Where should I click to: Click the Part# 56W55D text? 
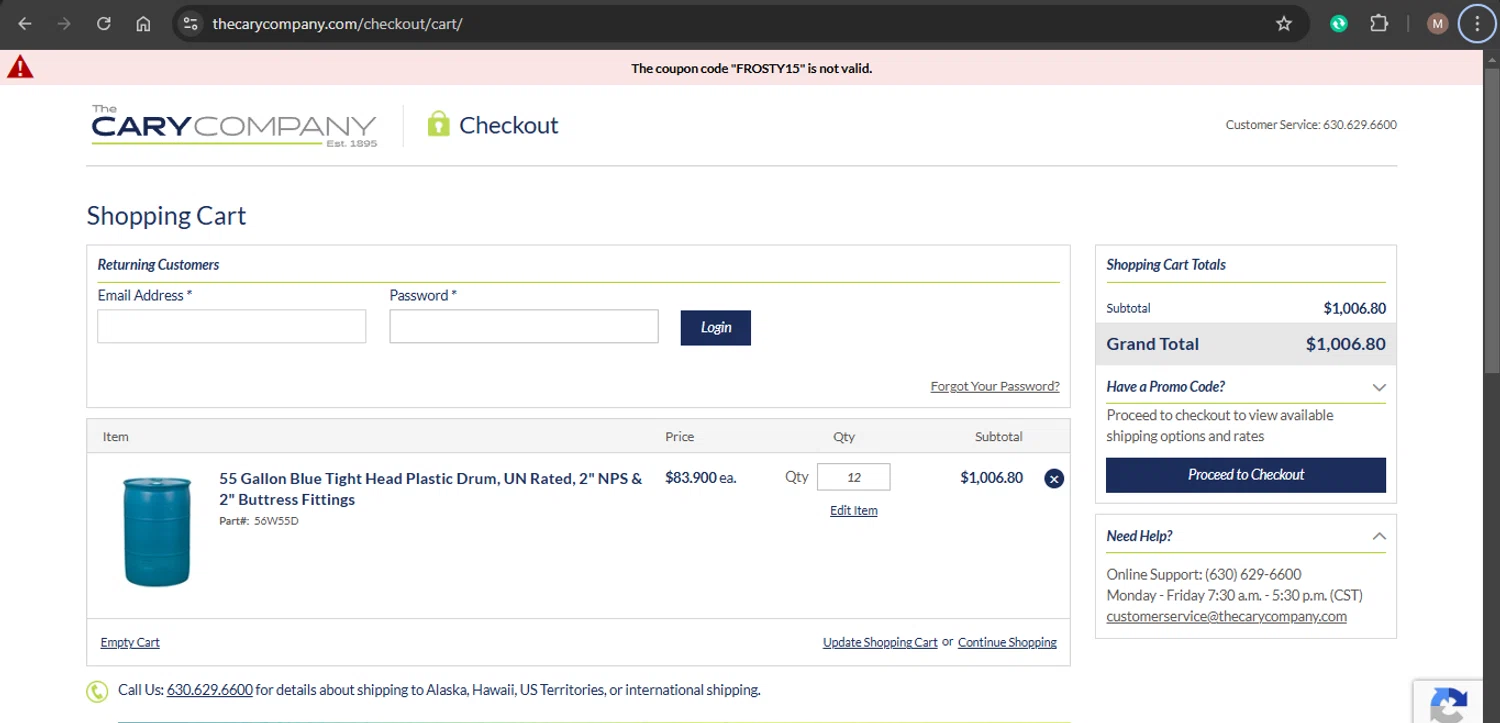[x=259, y=521]
